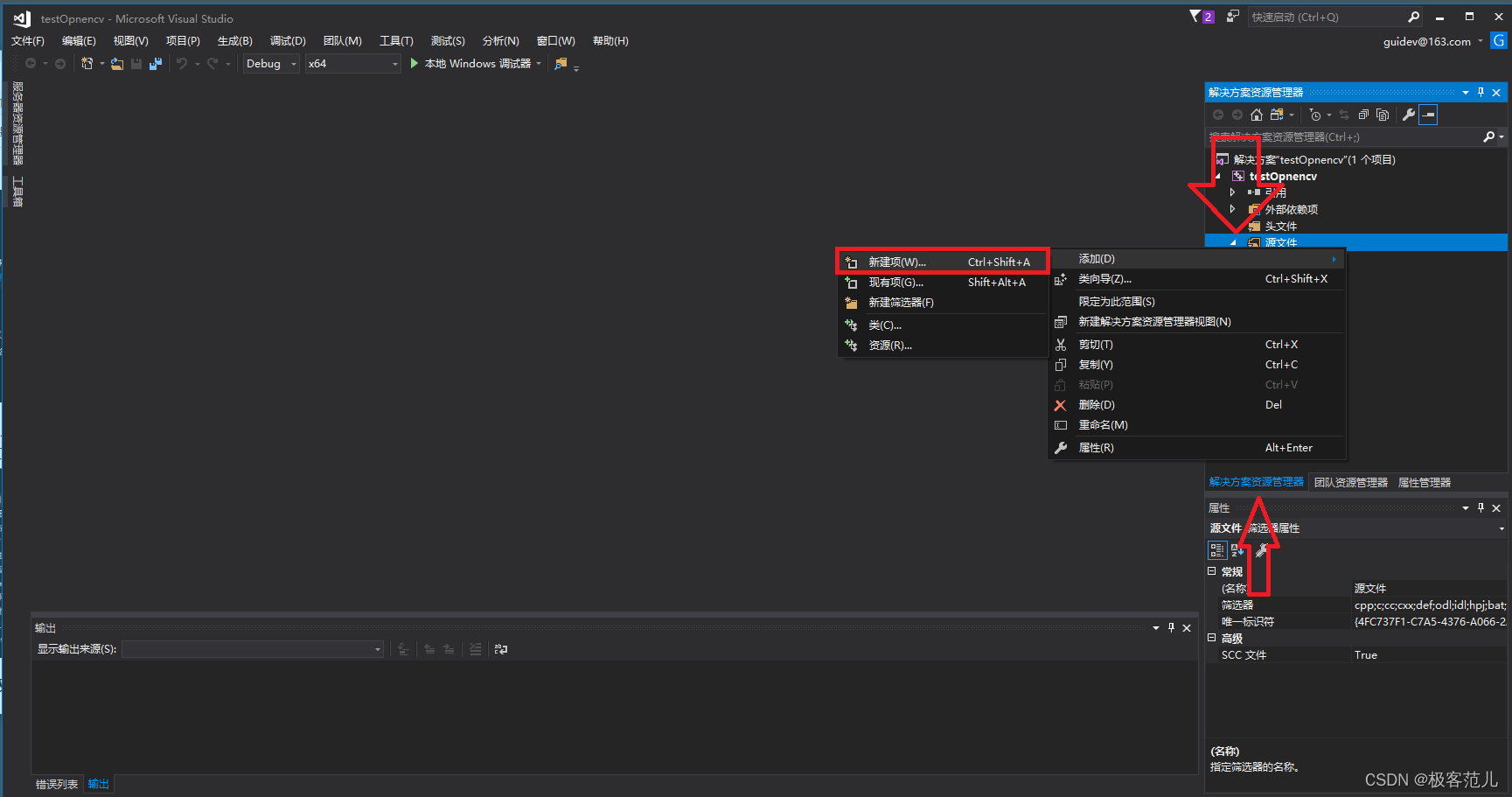Viewport: 1512px width, 797px height.
Task: Click the Save All toolbar icon
Action: point(156,64)
